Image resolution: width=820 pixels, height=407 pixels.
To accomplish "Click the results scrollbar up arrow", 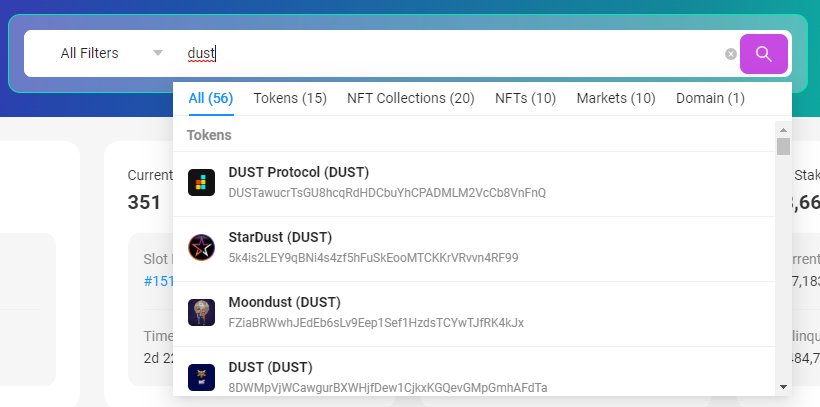I will tap(783, 127).
